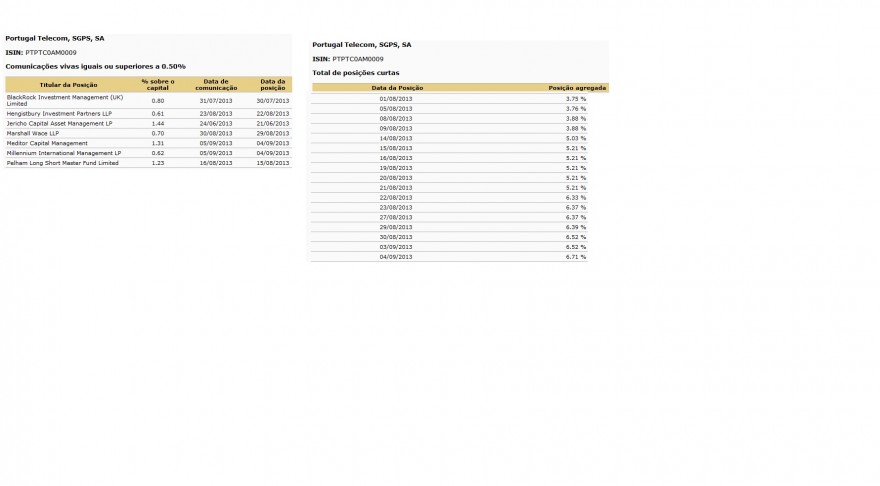Click 19/08/2013 in the short-positions table

[x=396, y=168]
